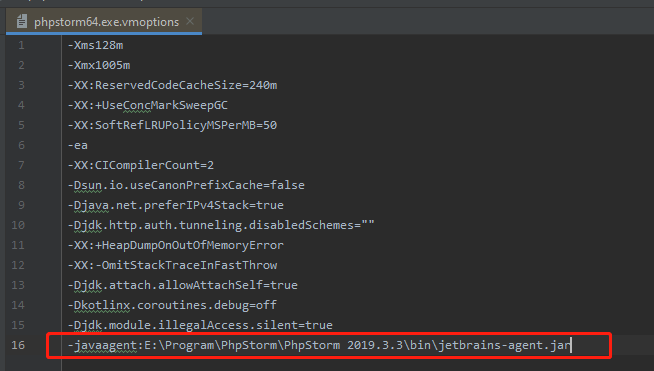Image resolution: width=654 pixels, height=371 pixels.
Task: Click the allowAttachSelf=true line
Action: tap(183, 285)
